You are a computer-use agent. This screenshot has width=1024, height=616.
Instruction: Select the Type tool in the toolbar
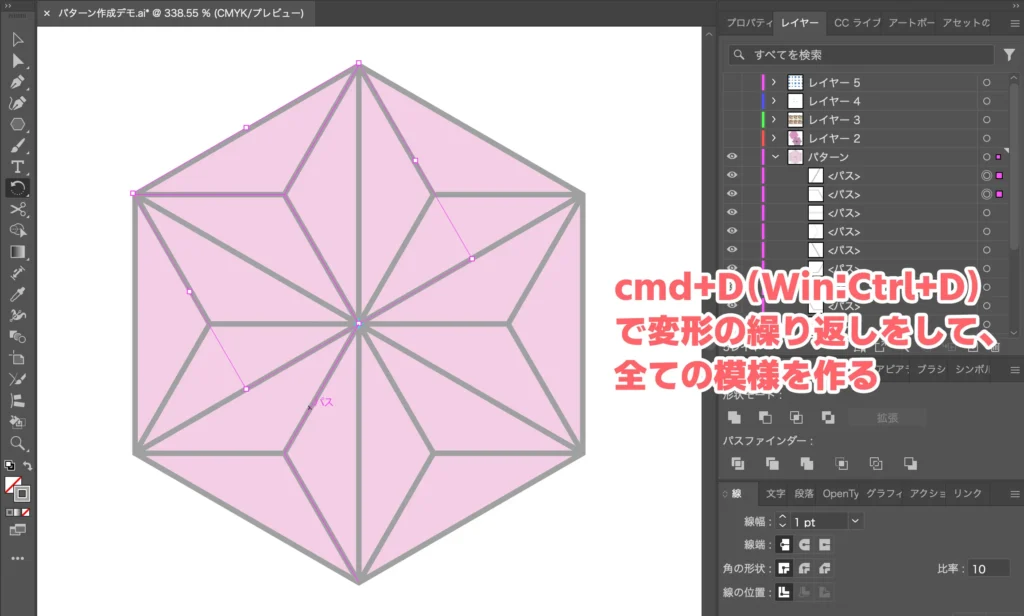pos(17,166)
